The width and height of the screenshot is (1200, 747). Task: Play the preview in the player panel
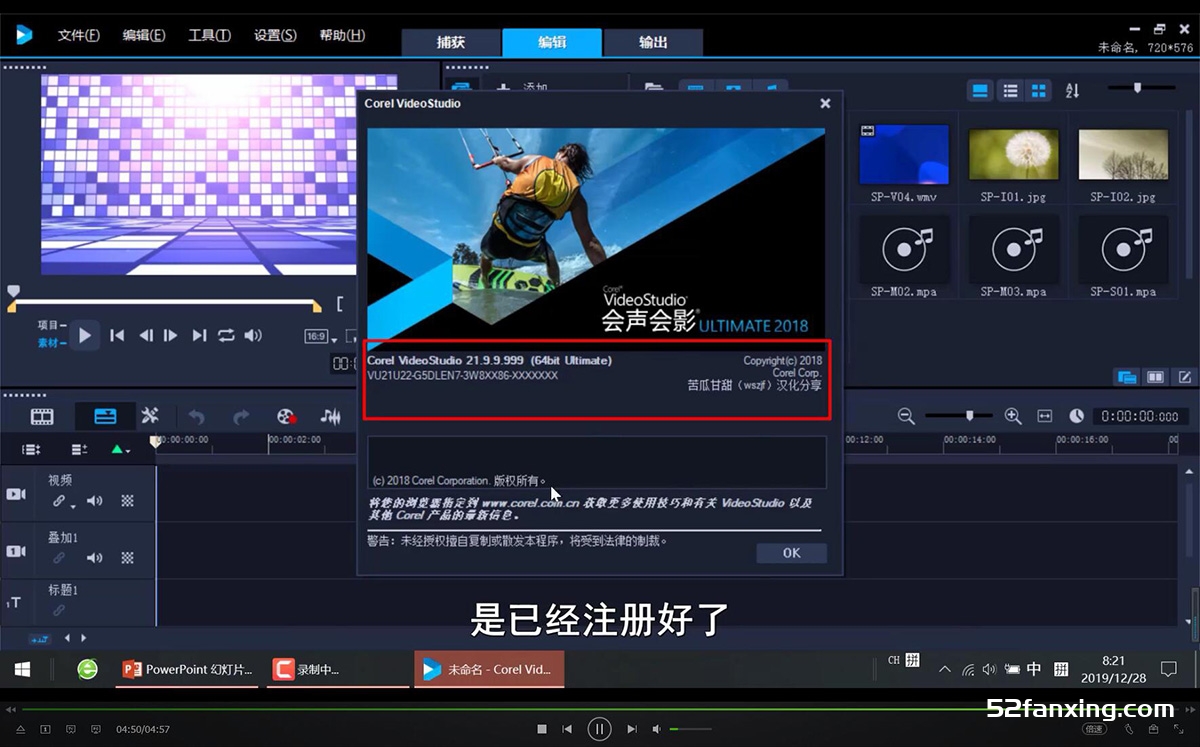[85, 335]
